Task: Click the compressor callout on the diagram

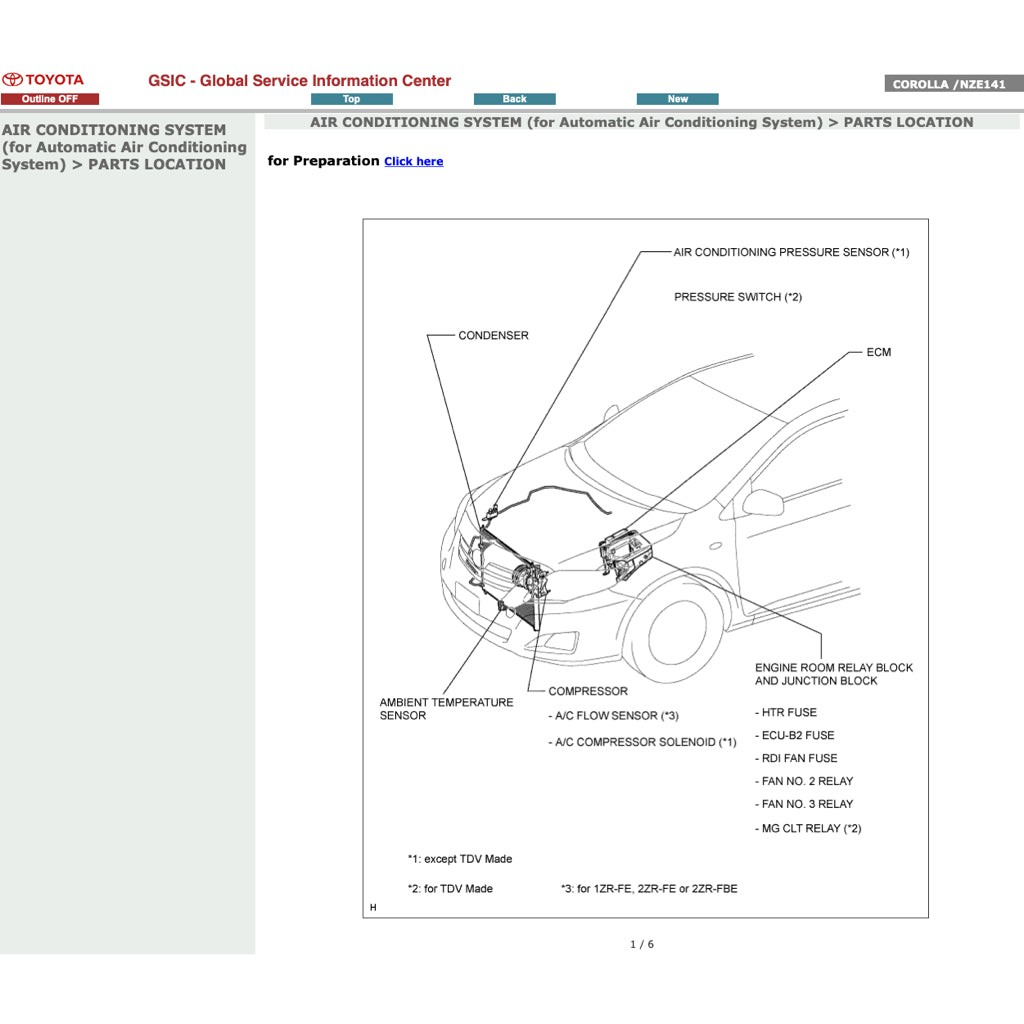Action: coord(587,691)
